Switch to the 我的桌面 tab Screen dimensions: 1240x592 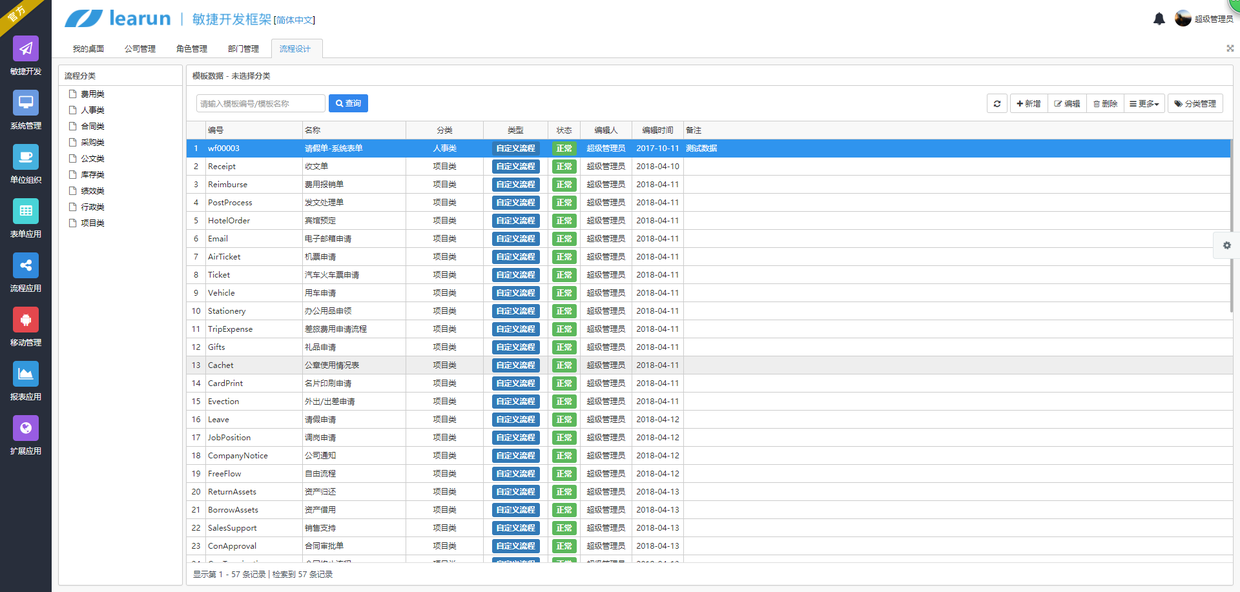[88, 48]
